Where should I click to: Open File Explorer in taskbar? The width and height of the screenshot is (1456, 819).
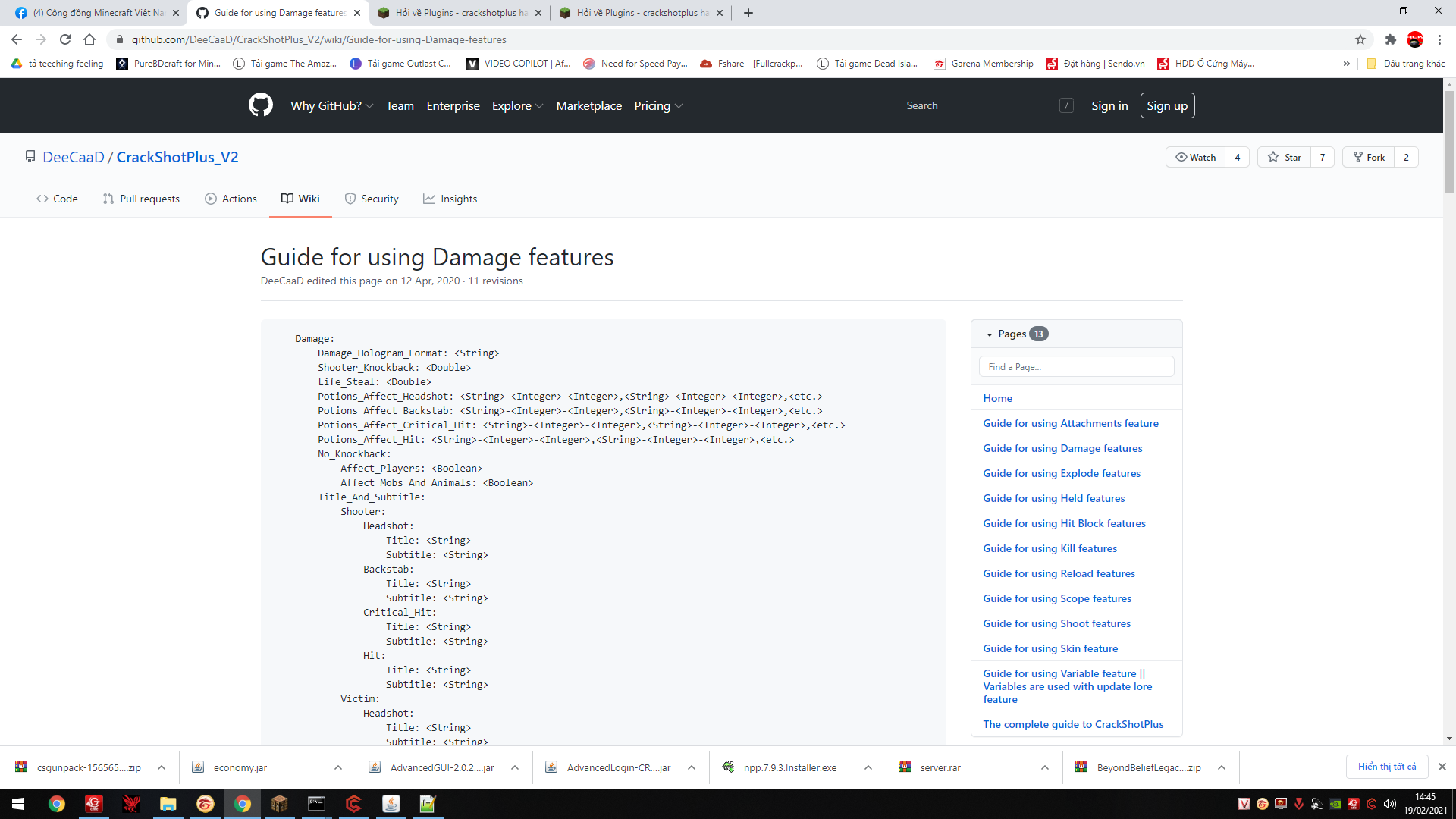[168, 804]
